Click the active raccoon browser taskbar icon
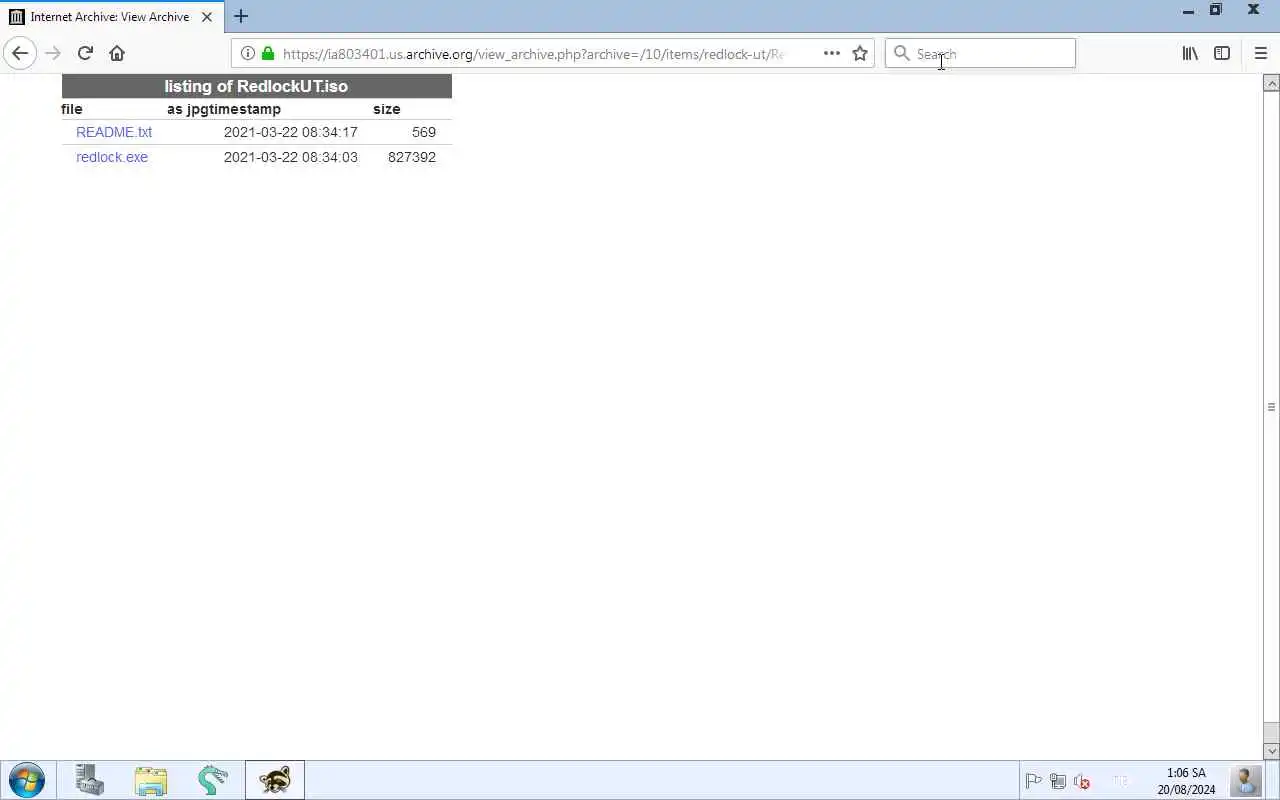 [x=275, y=780]
